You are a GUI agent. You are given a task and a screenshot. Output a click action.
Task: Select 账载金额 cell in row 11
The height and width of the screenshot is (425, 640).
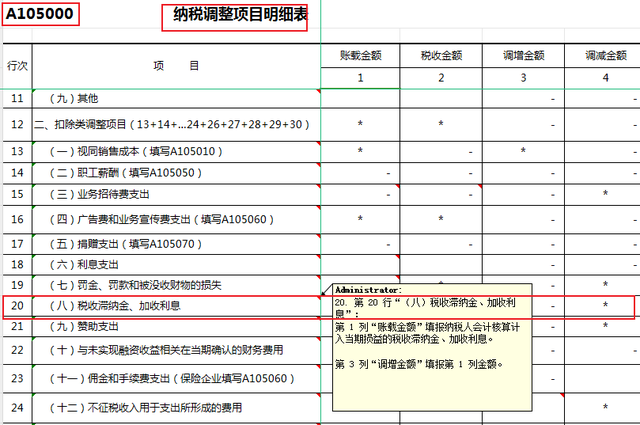coord(360,98)
